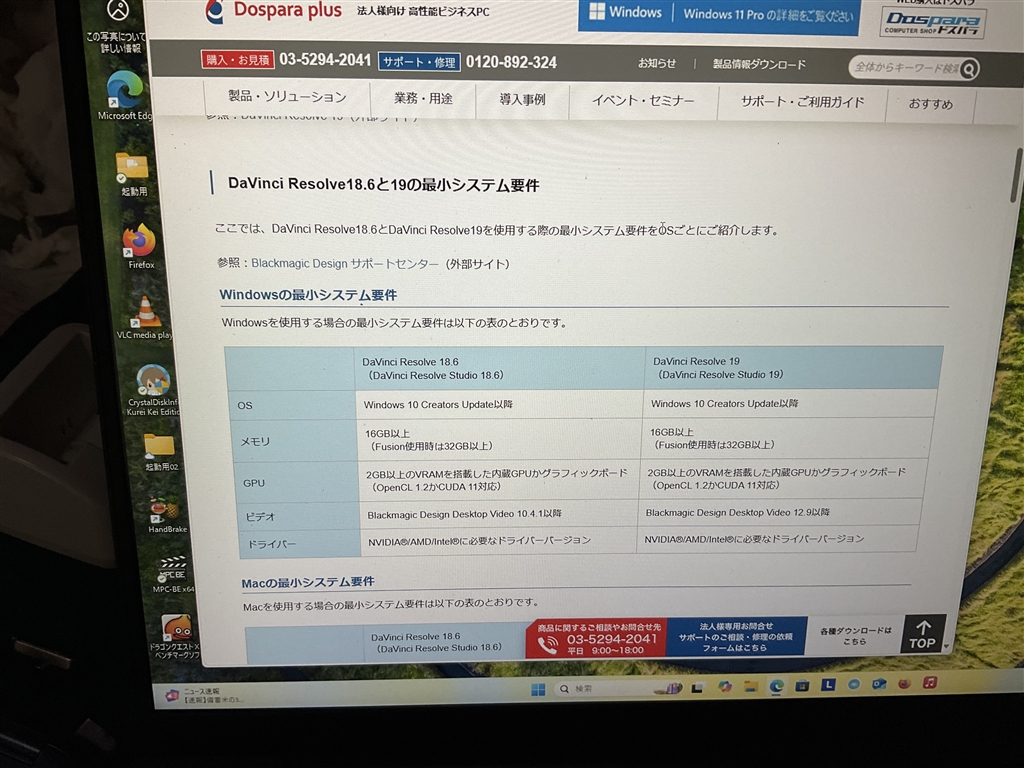Viewport: 1024px width, 768px height.
Task: Click the Dospara computer shop logo
Action: click(x=932, y=22)
